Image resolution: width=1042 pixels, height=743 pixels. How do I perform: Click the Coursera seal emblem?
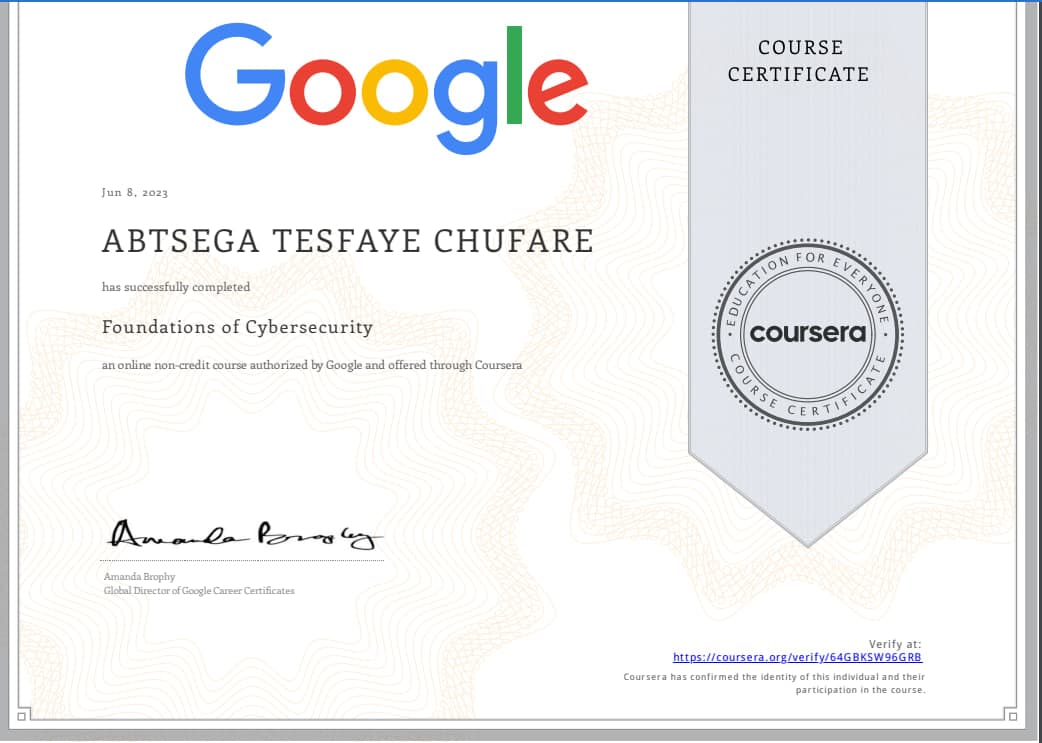point(807,334)
